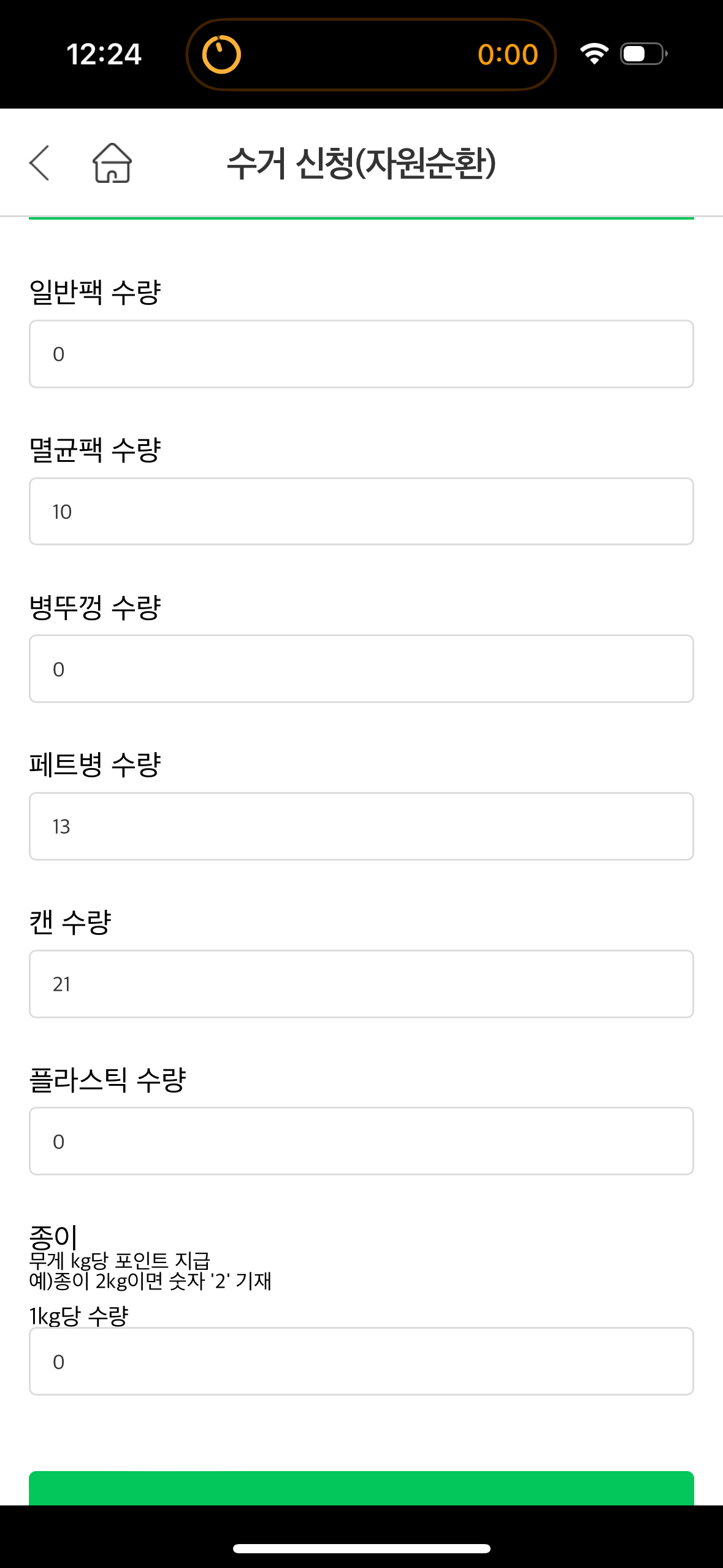The width and height of the screenshot is (723, 1568).
Task: Click the 종이 1kg당 수량 input field
Action: [361, 1361]
